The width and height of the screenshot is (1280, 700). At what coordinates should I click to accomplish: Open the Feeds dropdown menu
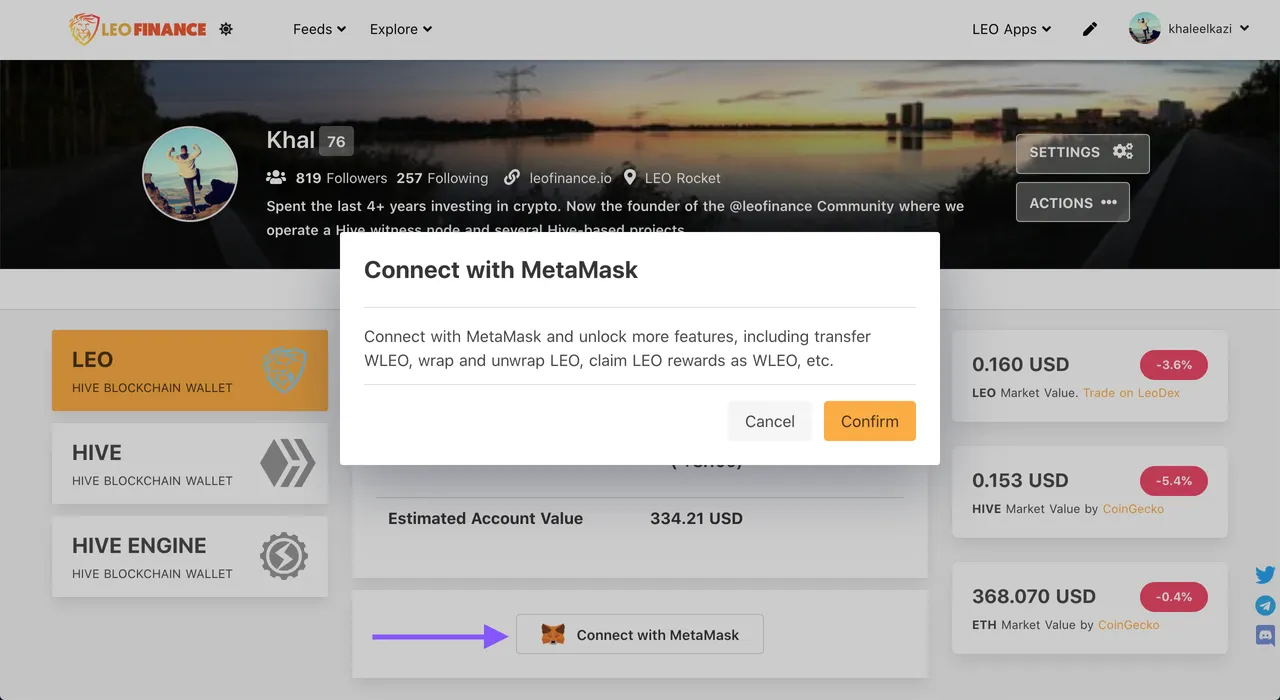[x=319, y=29]
